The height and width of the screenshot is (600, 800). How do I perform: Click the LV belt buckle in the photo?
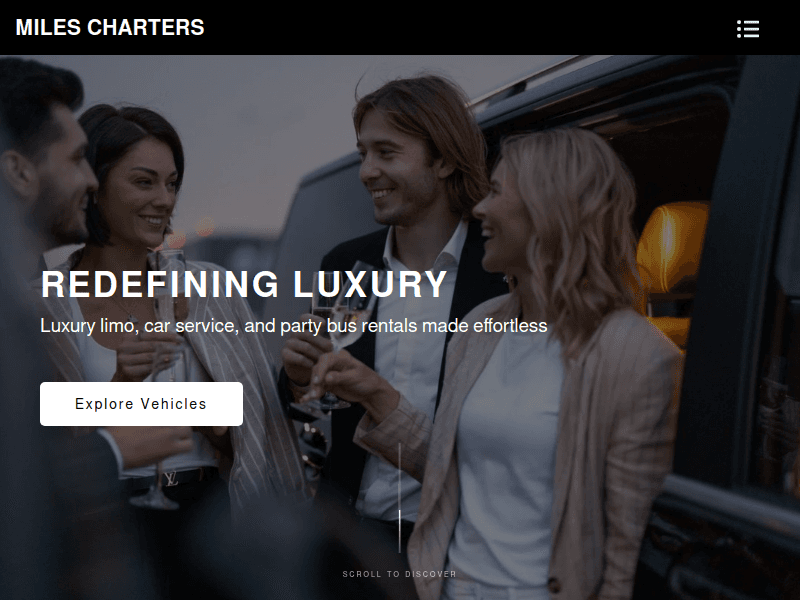click(x=170, y=478)
